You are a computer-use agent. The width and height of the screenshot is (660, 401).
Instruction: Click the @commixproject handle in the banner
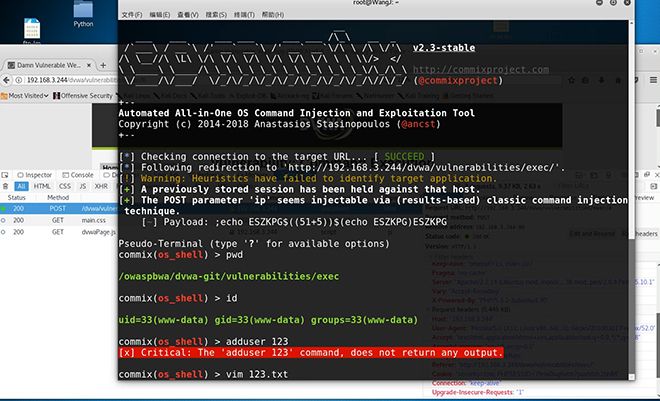[x=458, y=80]
